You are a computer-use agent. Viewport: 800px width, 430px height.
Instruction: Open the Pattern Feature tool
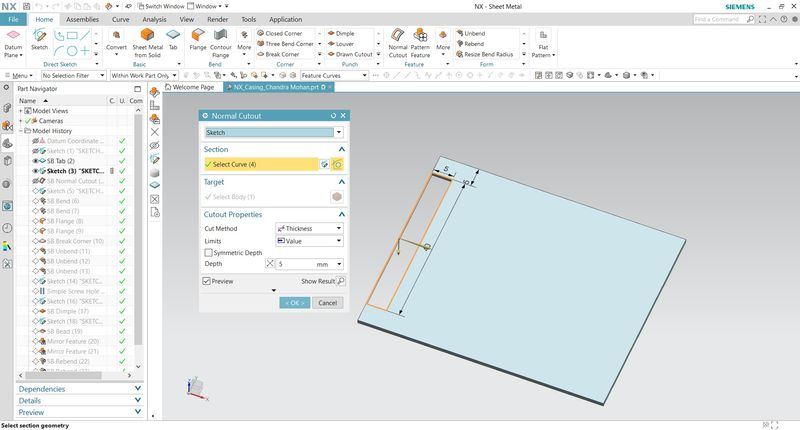420,43
